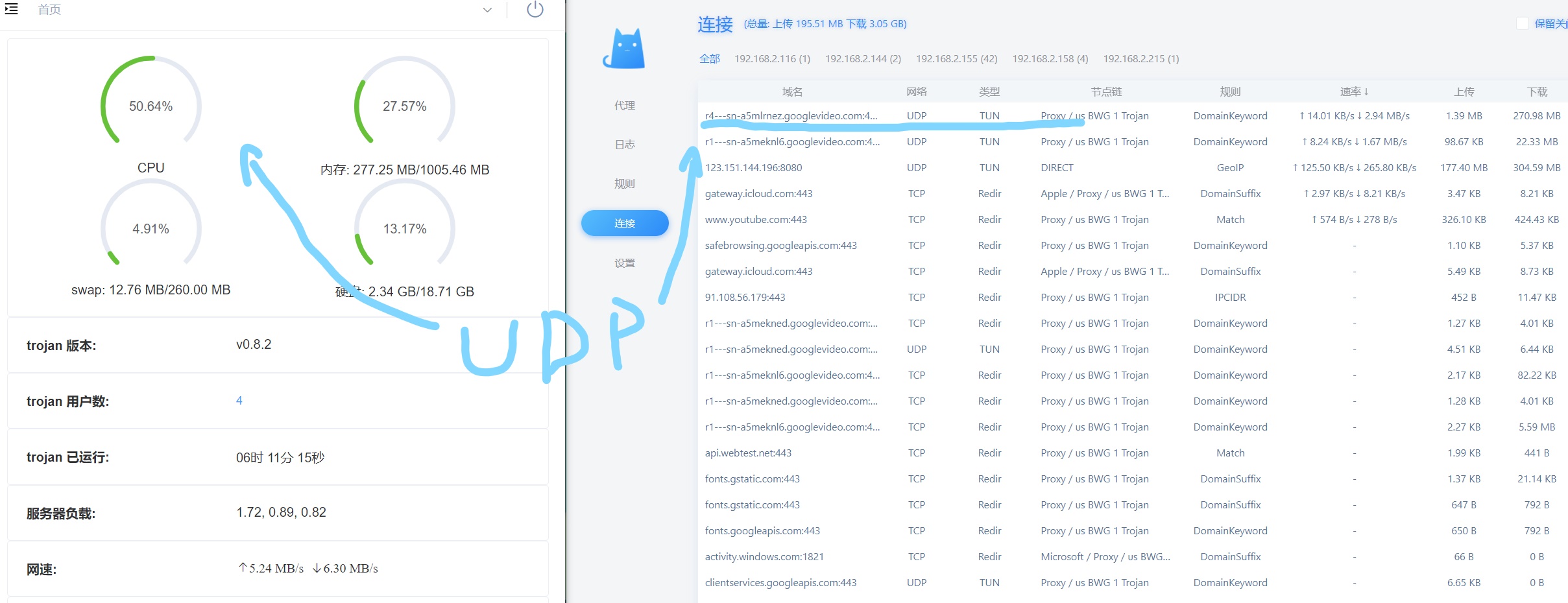
Task: Open the trojan 用户数 link showing 4
Action: 240,401
